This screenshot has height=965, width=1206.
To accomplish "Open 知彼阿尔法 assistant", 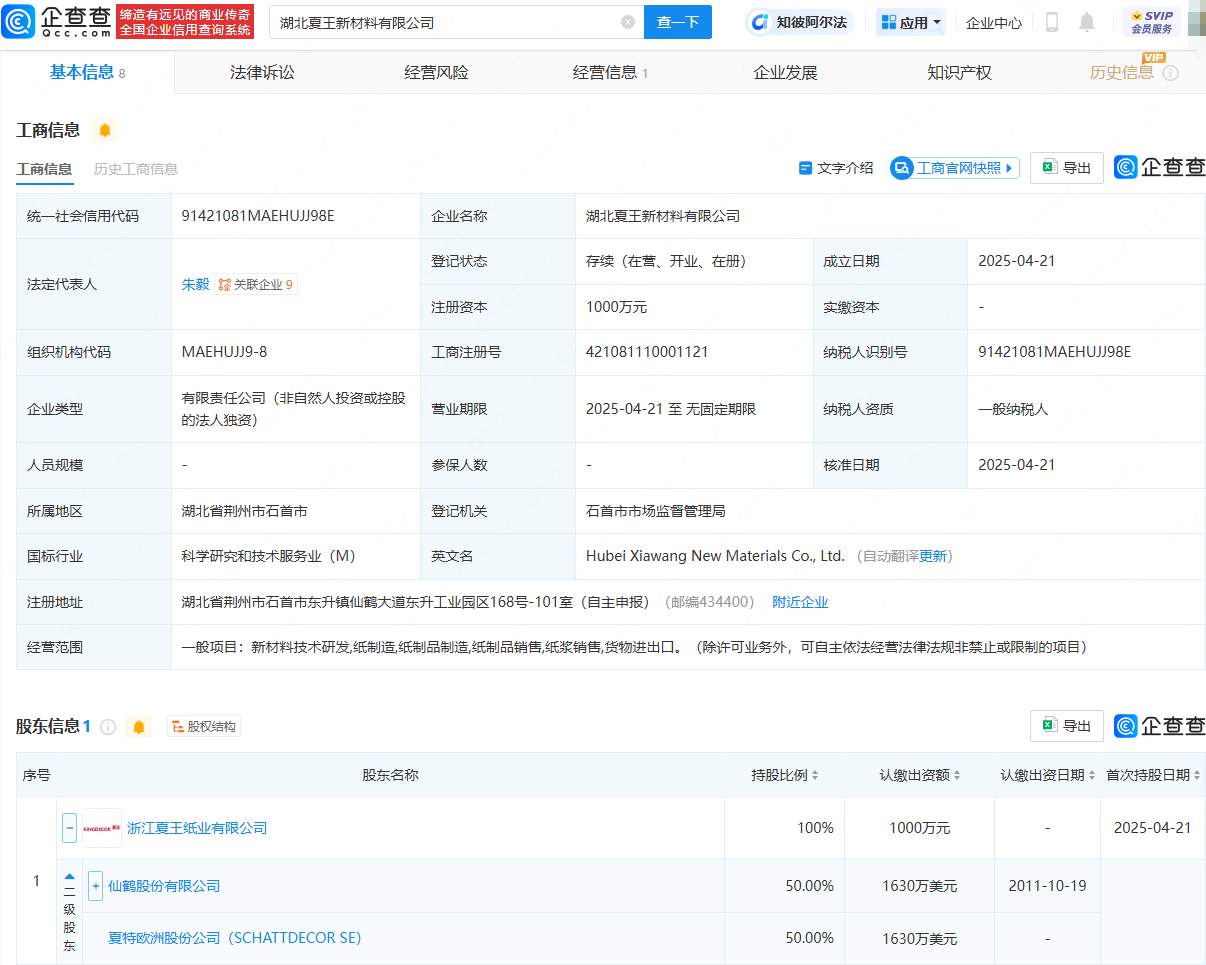I will pyautogui.click(x=802, y=22).
